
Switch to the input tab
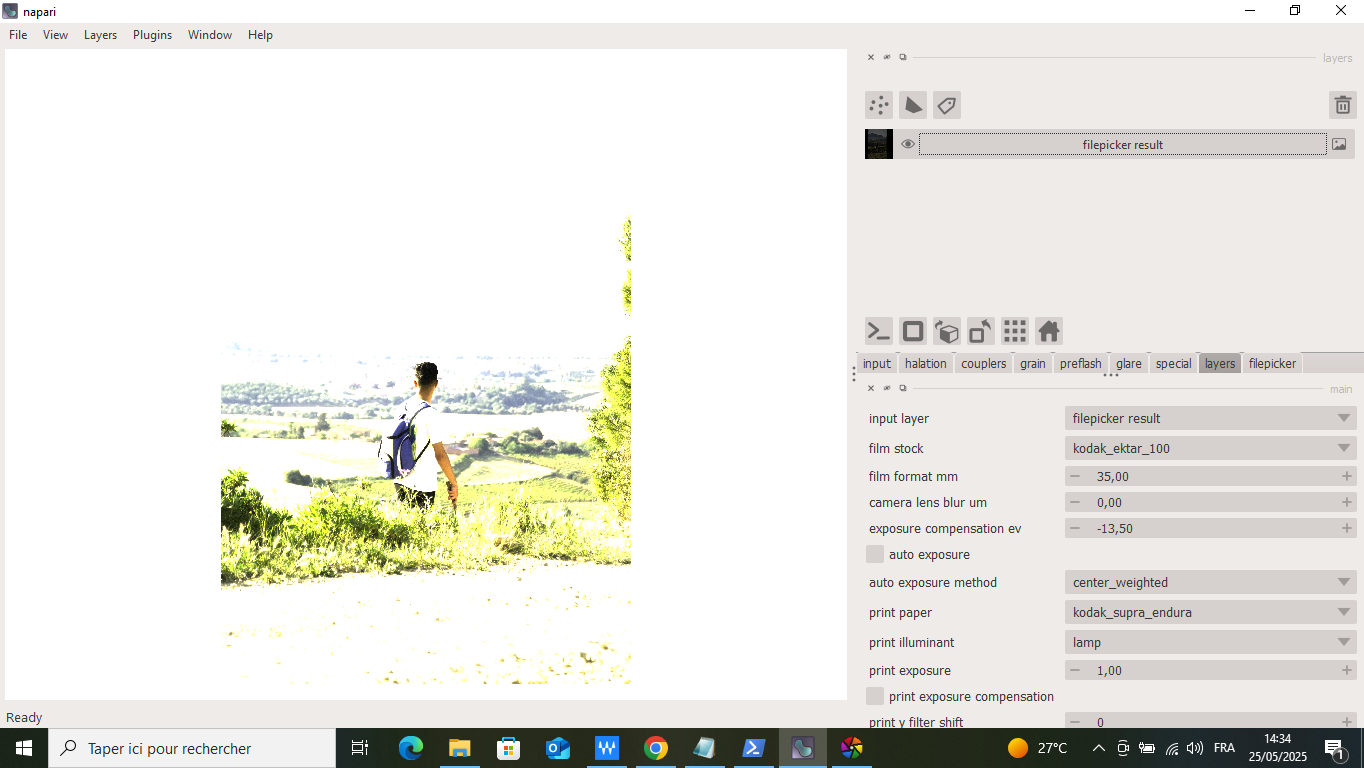877,364
